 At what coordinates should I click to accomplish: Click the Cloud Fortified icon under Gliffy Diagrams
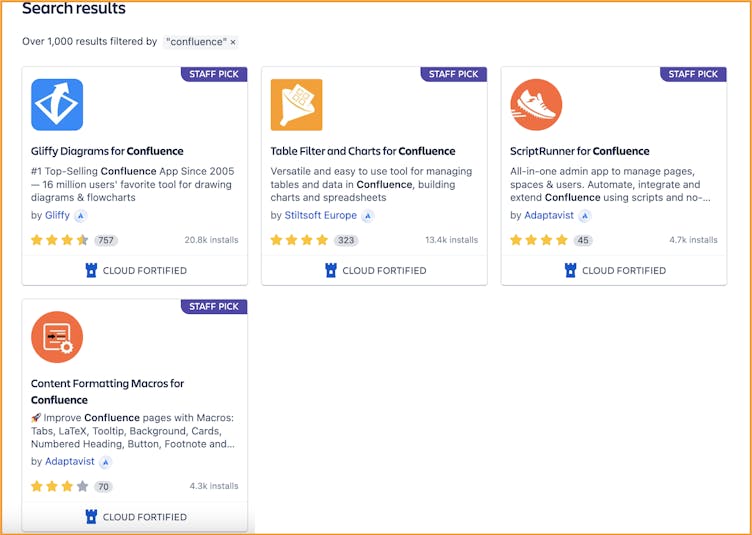click(91, 270)
